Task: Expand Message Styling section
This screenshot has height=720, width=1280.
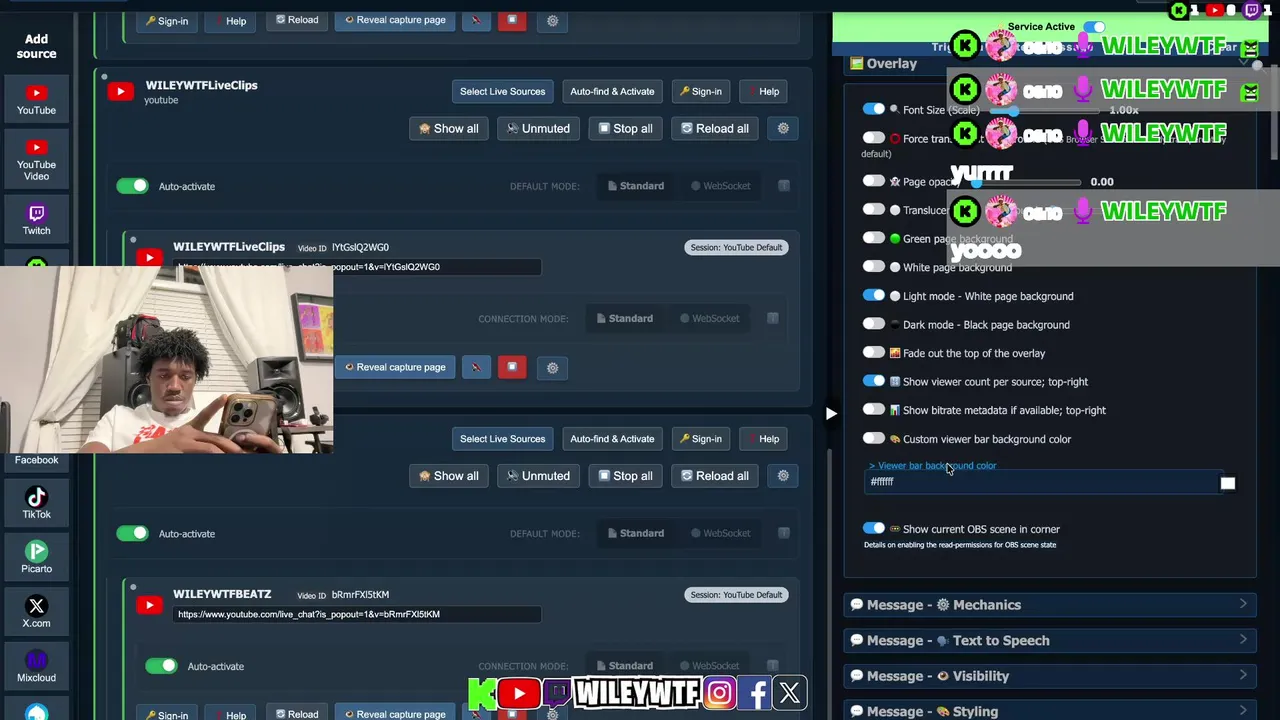Action: point(1050,711)
